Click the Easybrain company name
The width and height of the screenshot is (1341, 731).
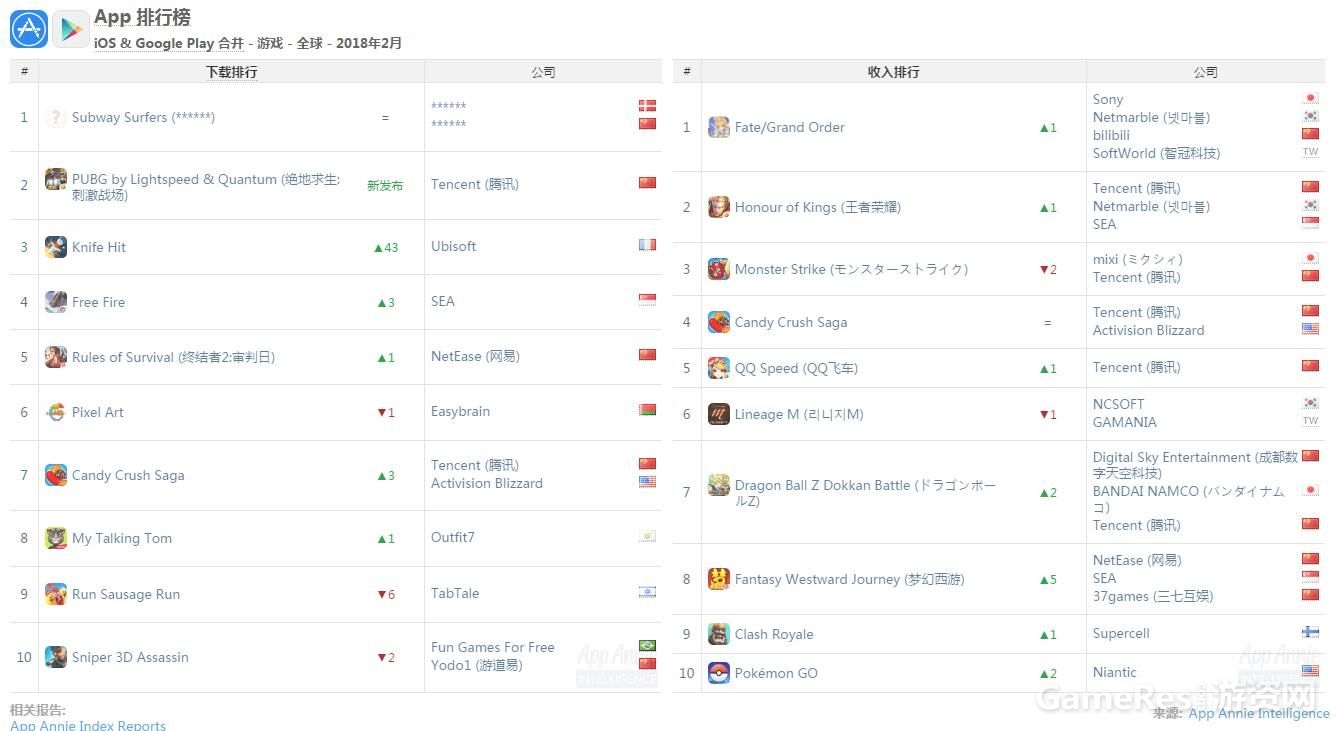coord(461,411)
